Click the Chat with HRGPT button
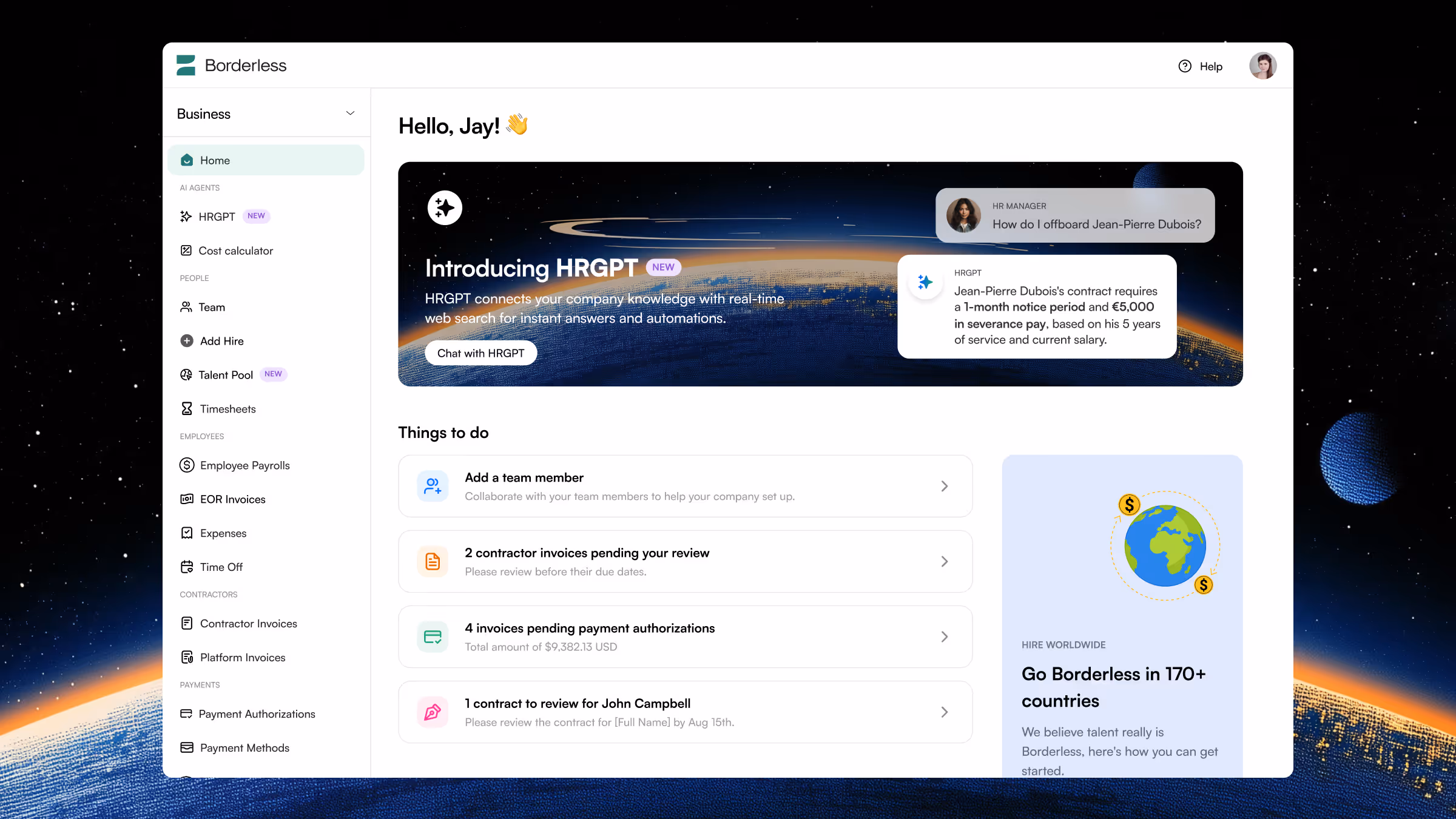Viewport: 1456px width, 819px height. point(480,353)
